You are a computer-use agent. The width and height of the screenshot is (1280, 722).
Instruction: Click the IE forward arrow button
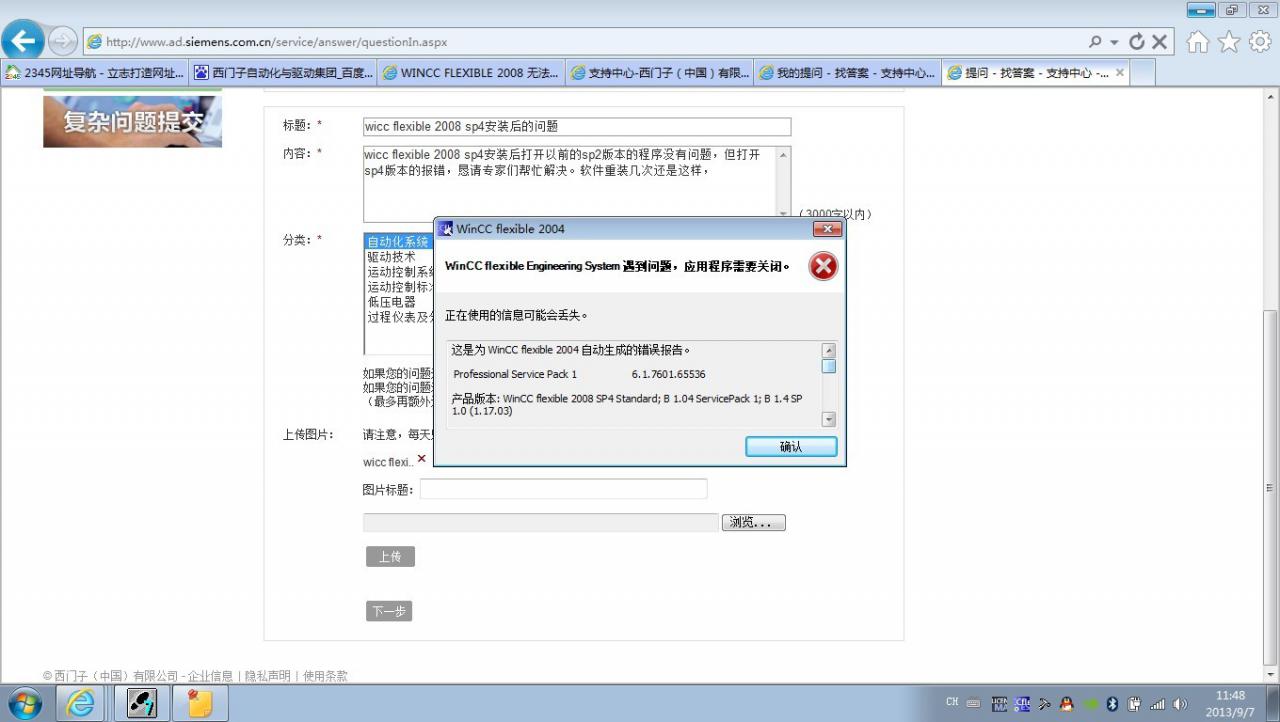coord(62,42)
